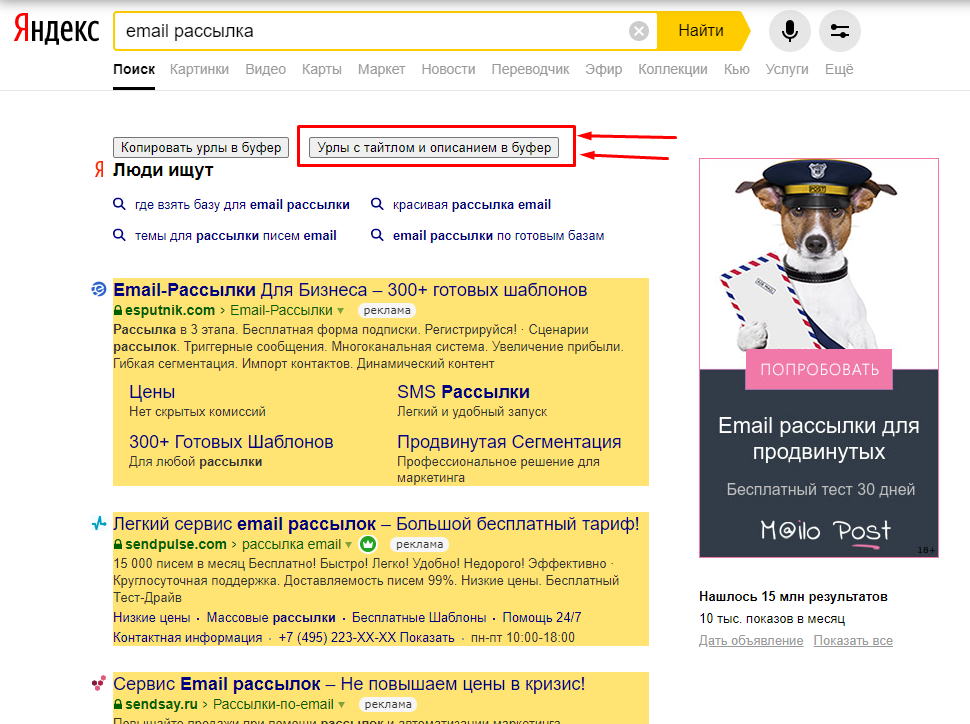This screenshot has width=970, height=724.
Task: Click 'Урлы с тайтлом и описанием в буфер'
Action: [434, 147]
